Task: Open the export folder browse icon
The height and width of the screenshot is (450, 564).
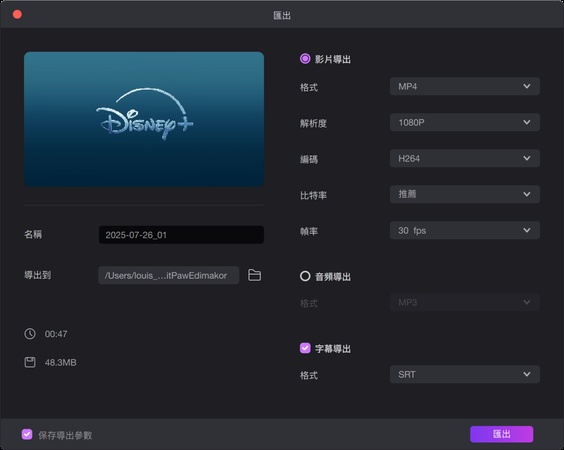Action: 255,275
